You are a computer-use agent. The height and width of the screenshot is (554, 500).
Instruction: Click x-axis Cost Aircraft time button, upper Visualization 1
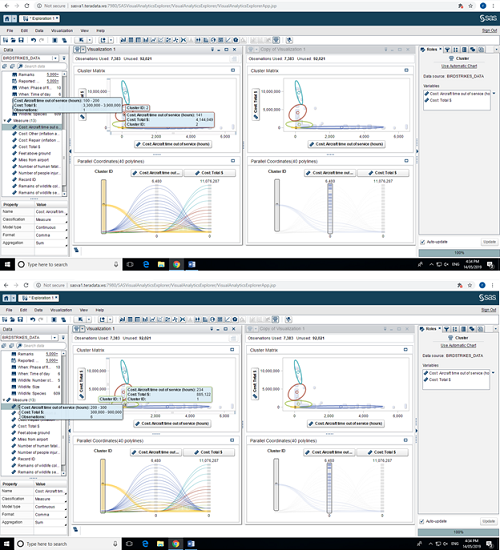173,144
